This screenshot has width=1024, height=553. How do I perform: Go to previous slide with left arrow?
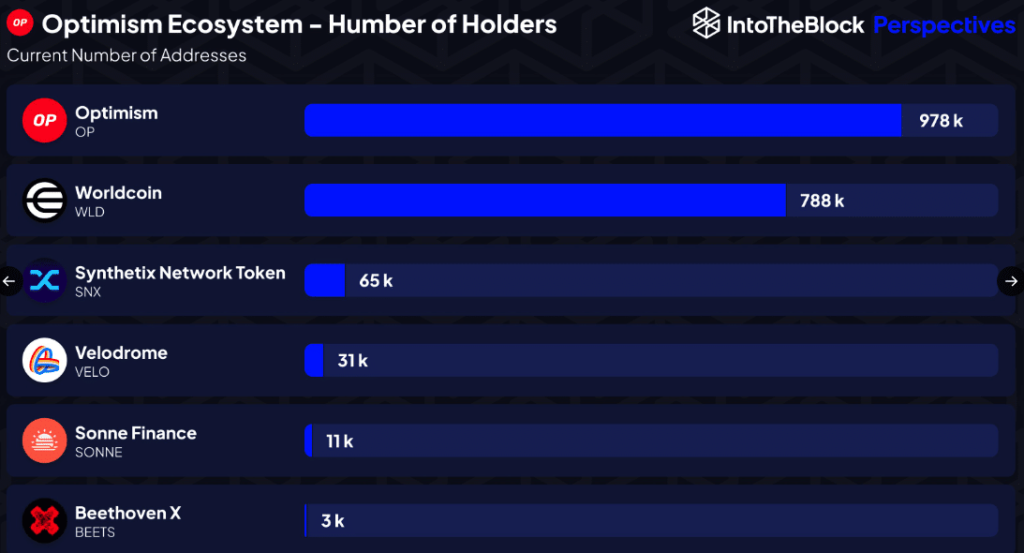10,281
